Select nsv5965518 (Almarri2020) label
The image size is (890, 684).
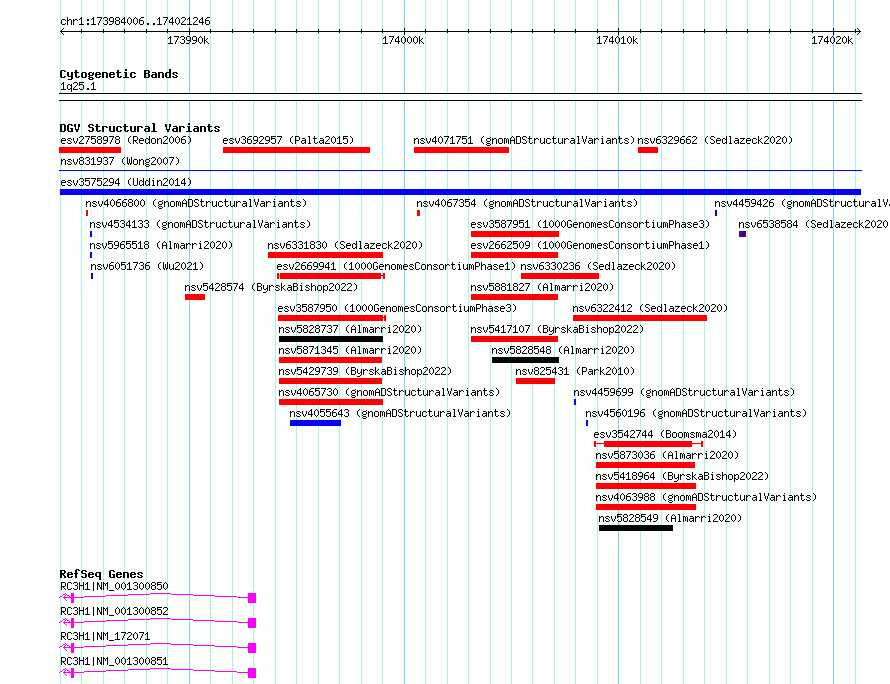tap(161, 245)
